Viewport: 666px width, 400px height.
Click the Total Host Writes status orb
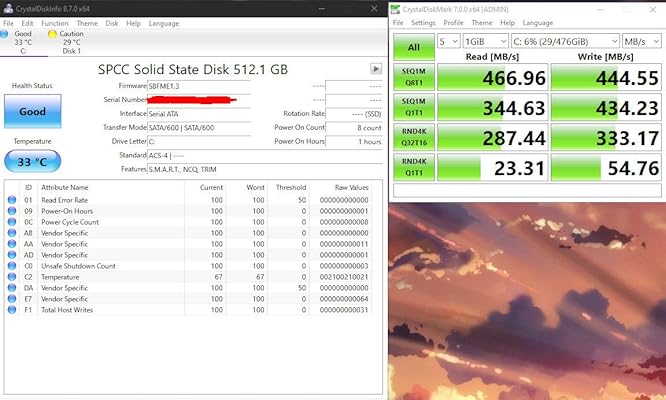point(12,310)
